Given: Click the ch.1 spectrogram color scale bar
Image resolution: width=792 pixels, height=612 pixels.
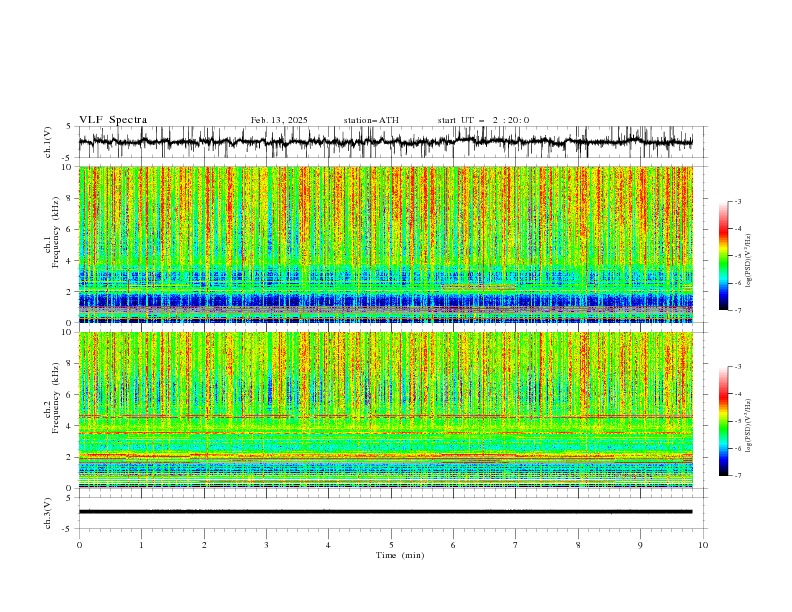Looking at the screenshot, I should 723,256.
